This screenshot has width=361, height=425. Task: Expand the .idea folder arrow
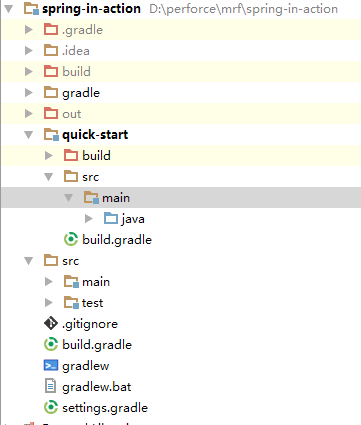pyautogui.click(x=29, y=51)
